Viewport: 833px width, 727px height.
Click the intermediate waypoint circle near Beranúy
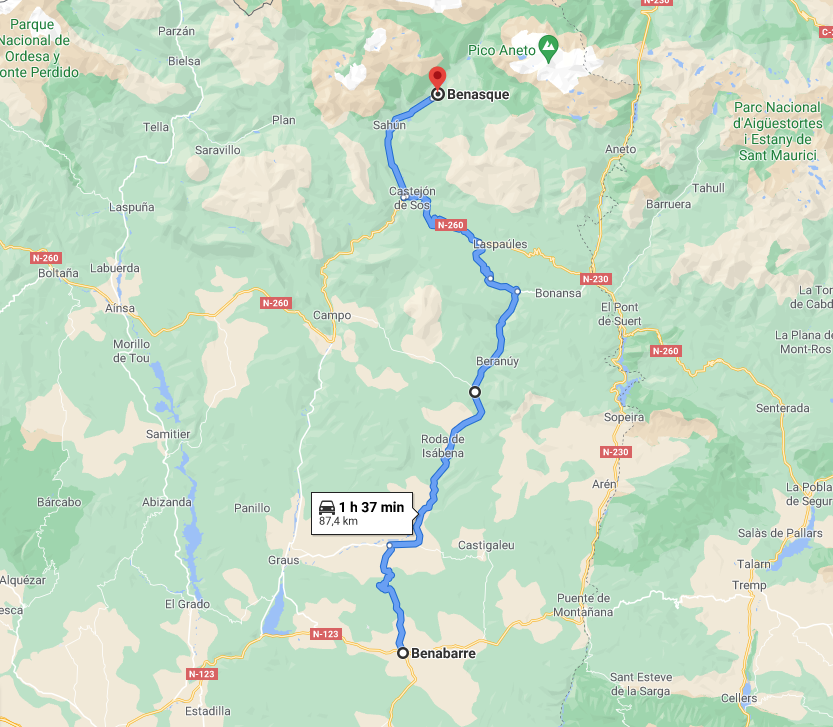pyautogui.click(x=475, y=392)
